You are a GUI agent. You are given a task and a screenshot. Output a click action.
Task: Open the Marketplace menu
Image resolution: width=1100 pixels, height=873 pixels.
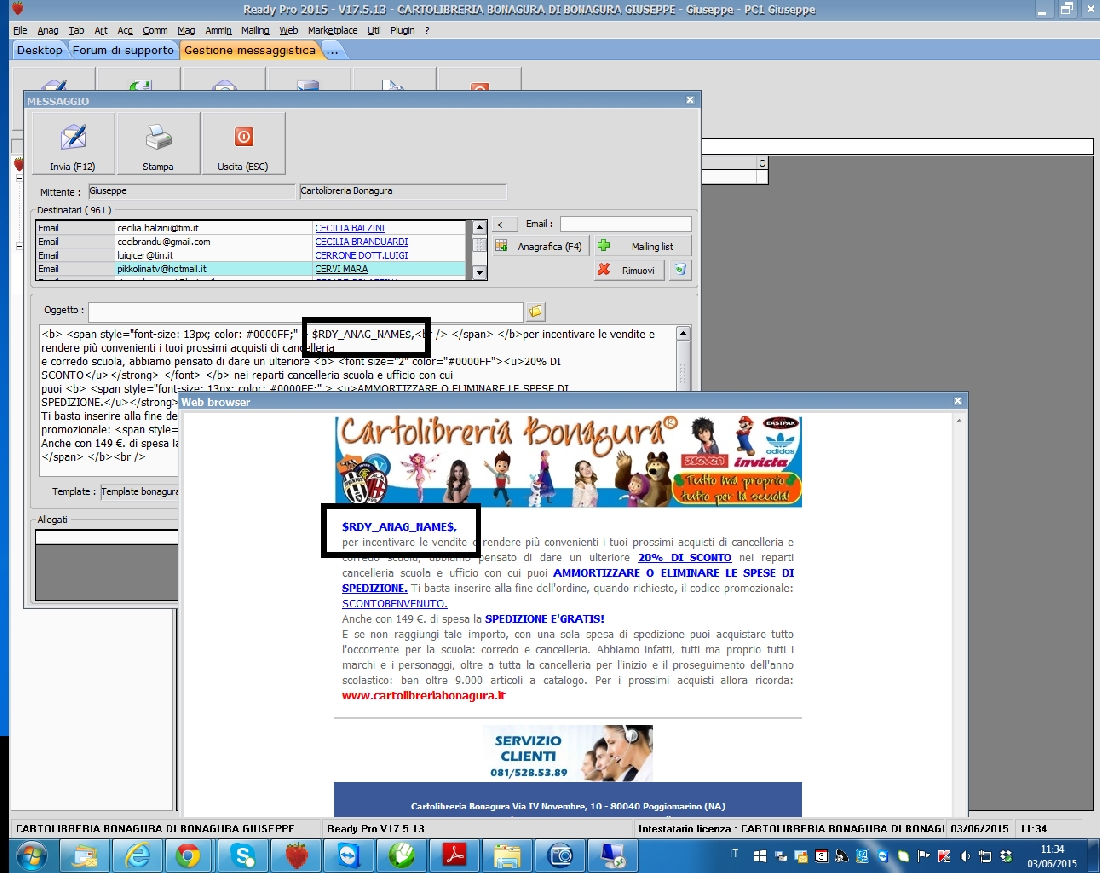click(333, 31)
